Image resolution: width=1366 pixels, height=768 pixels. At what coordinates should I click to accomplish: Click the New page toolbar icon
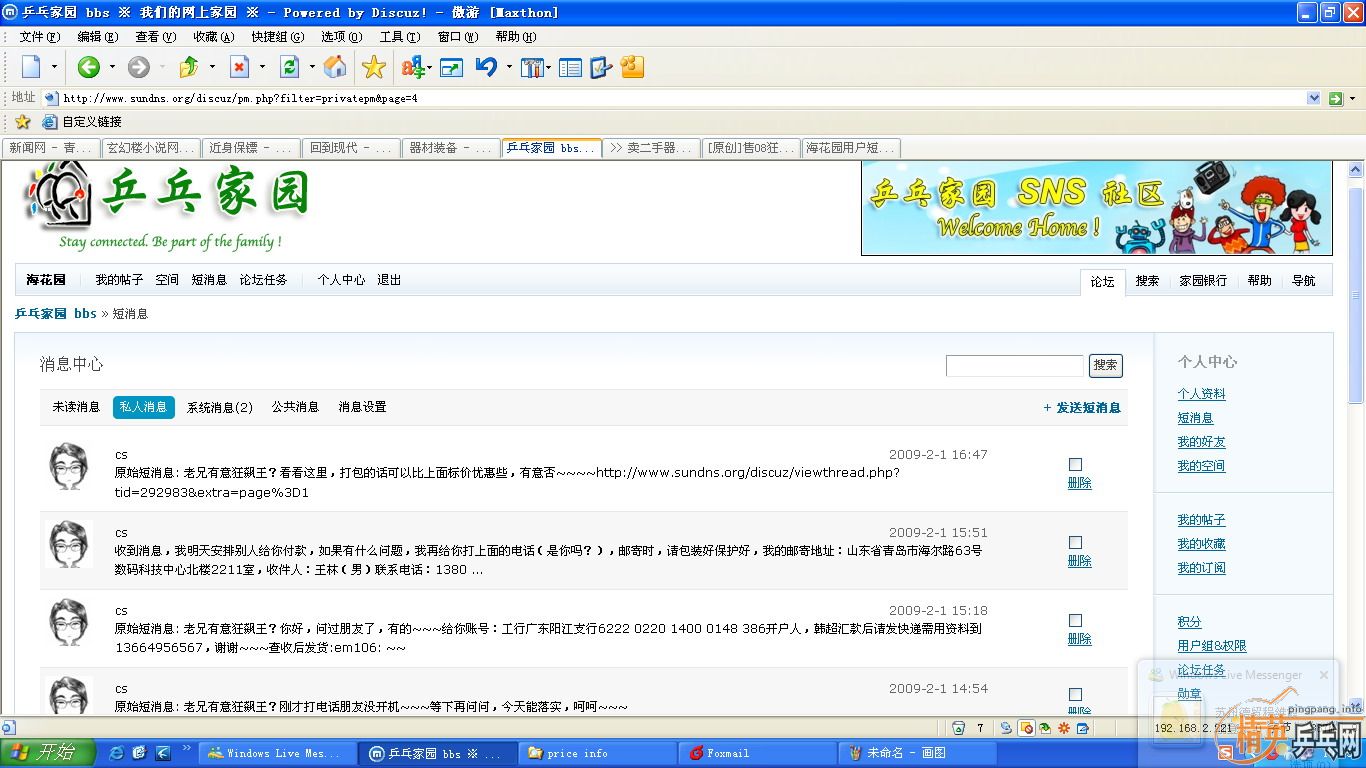[x=31, y=67]
